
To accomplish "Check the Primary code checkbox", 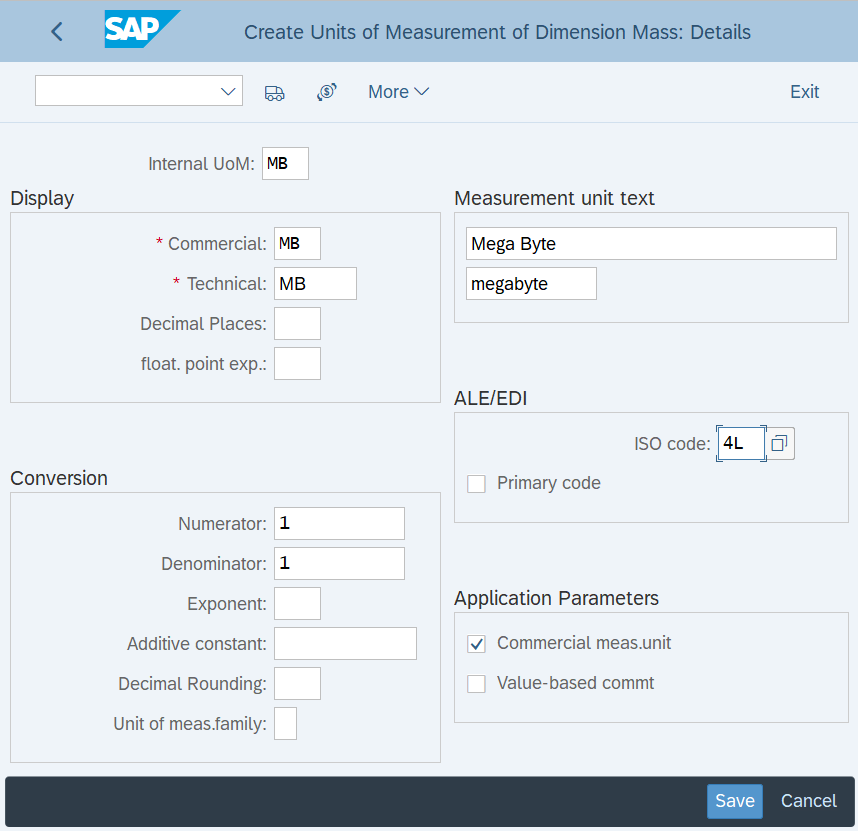I will (476, 484).
